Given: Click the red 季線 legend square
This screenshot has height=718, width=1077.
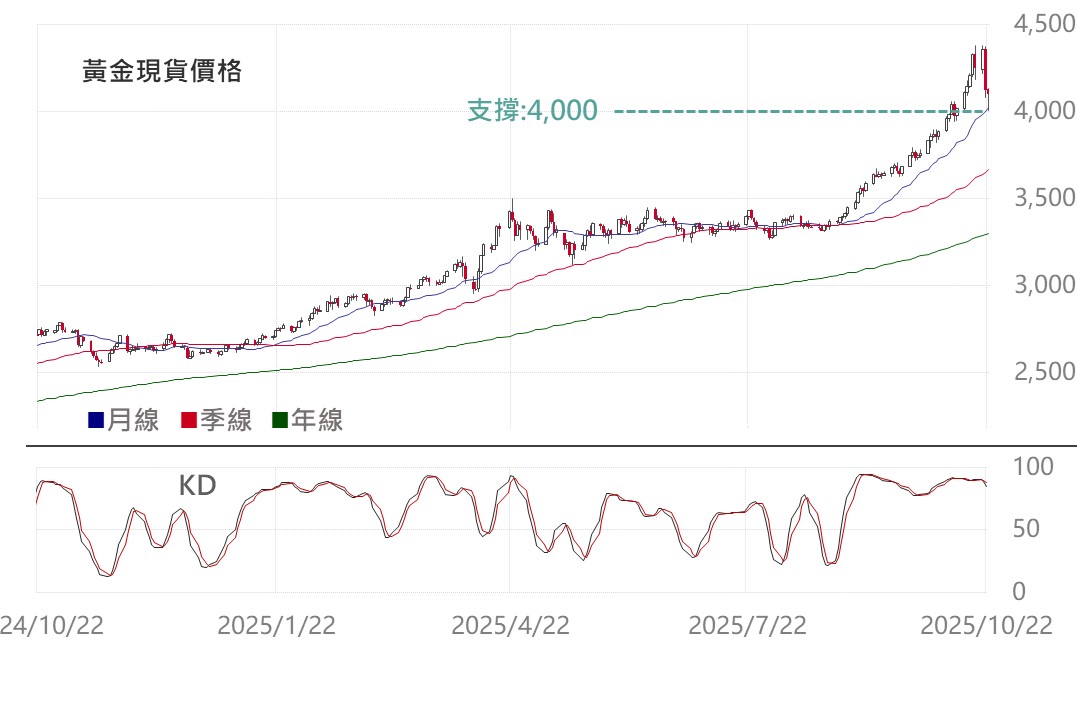Looking at the screenshot, I should point(188,421).
